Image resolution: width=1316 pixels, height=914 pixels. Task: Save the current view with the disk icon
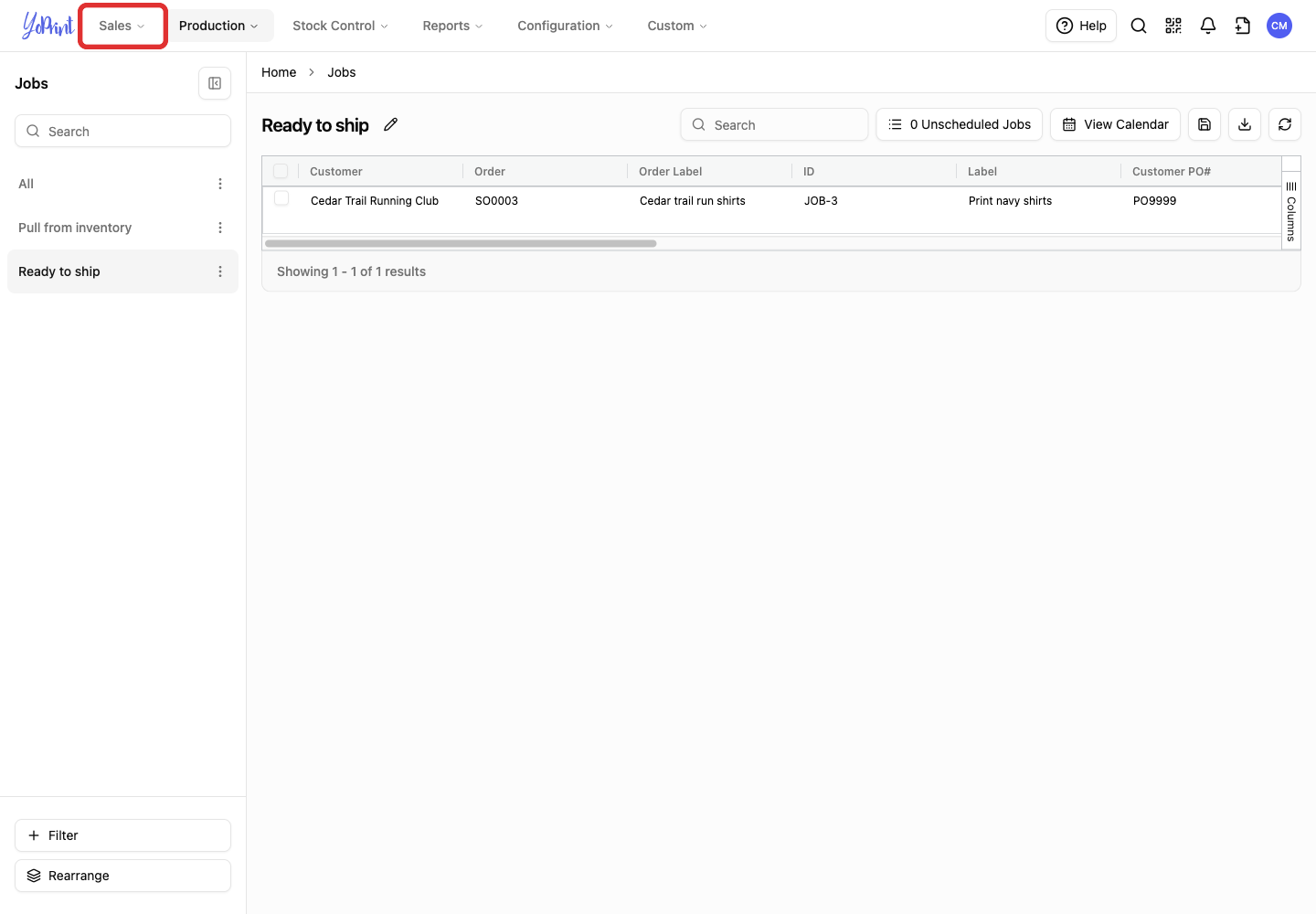pyautogui.click(x=1205, y=124)
